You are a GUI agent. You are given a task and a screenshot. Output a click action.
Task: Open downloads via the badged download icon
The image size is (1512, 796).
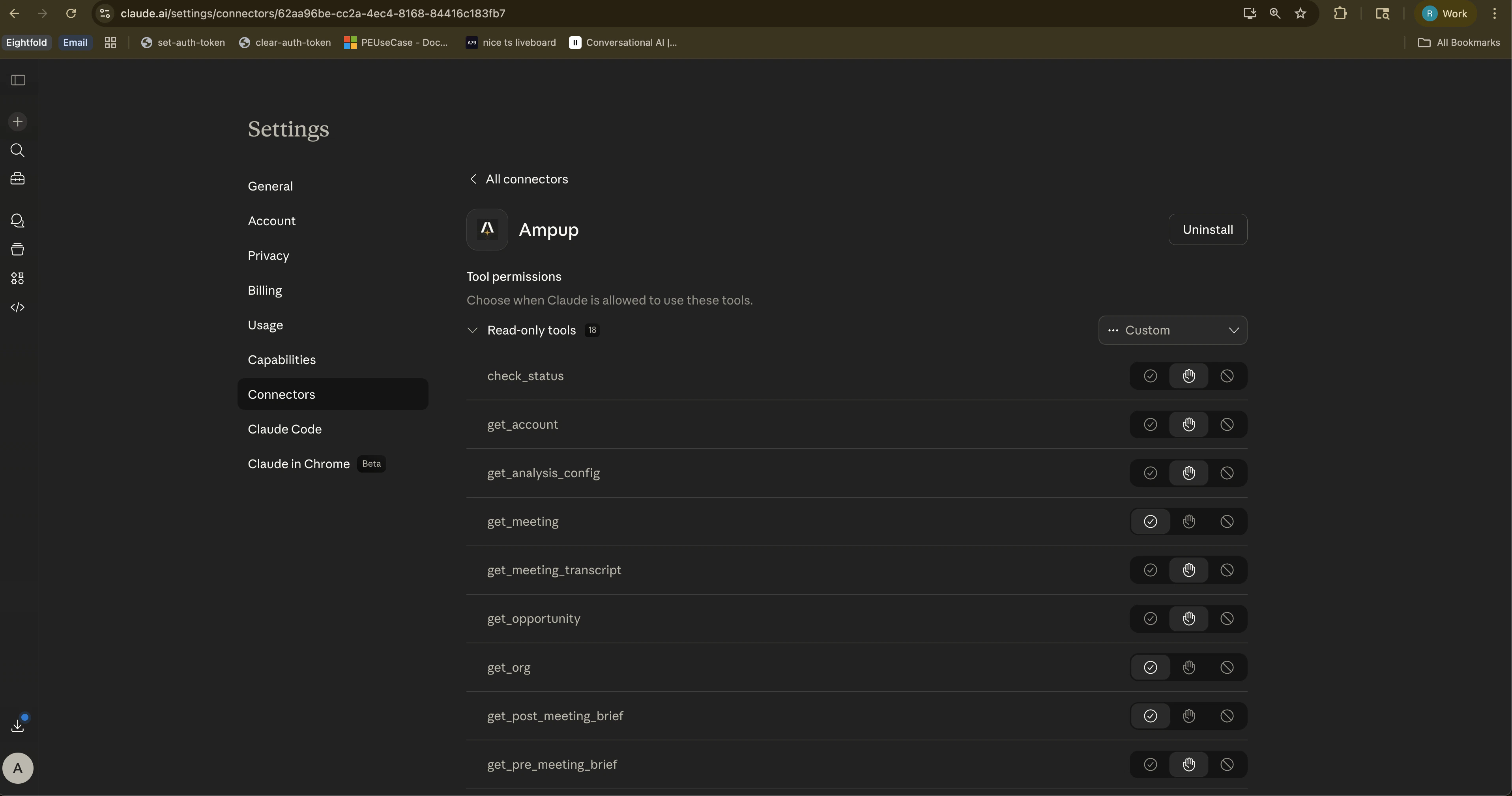[17, 726]
